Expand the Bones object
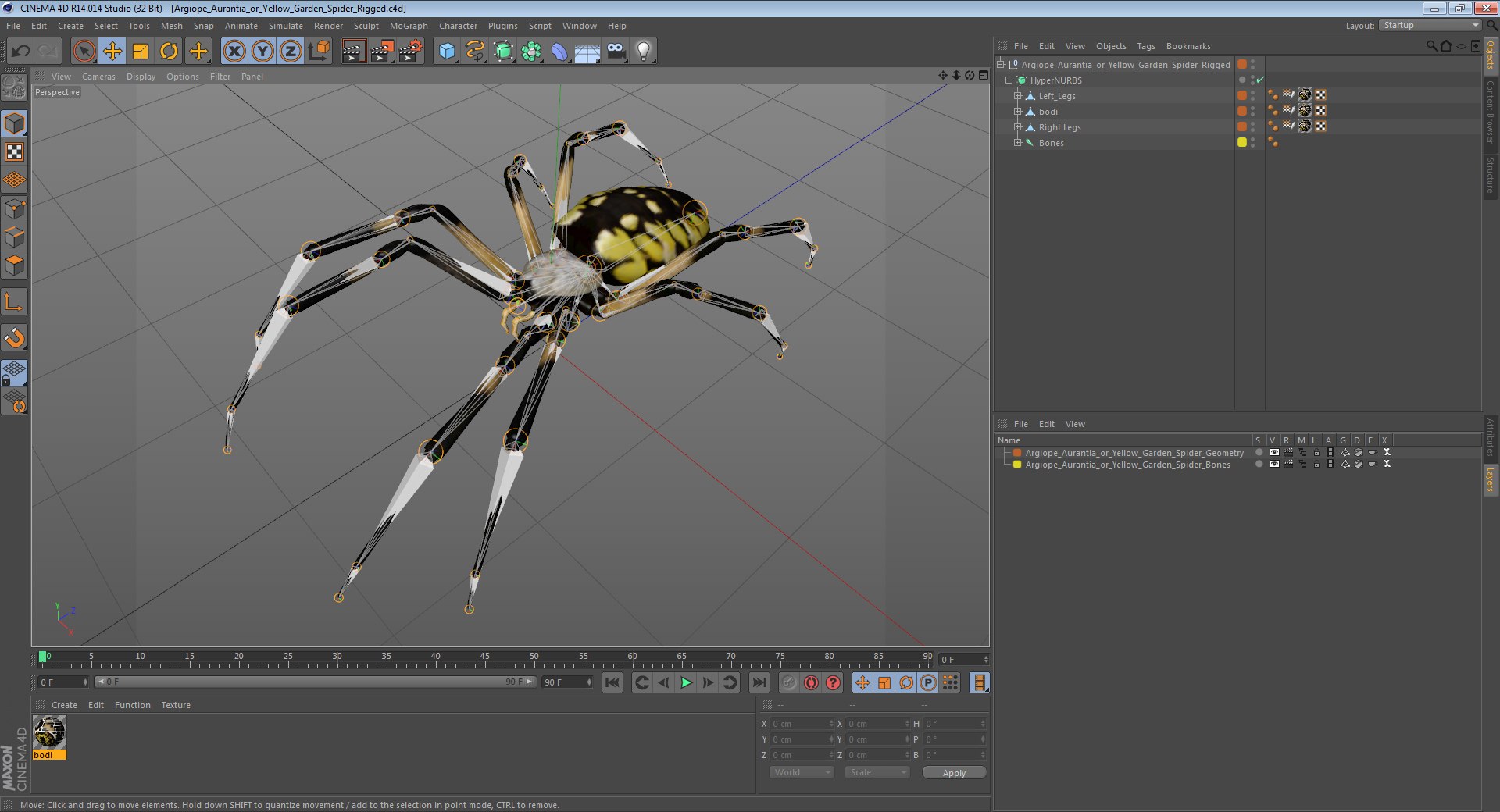This screenshot has height=812, width=1500. (1018, 143)
